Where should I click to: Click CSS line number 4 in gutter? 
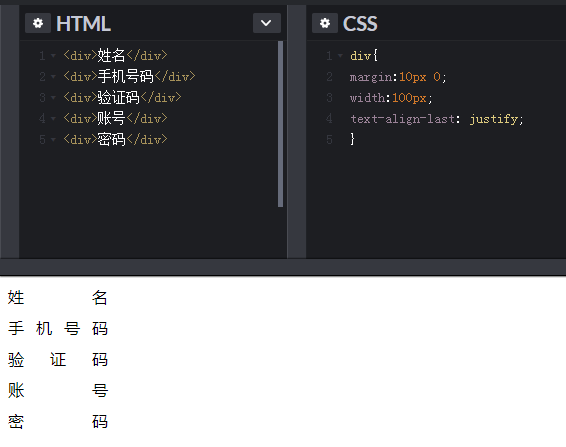[329, 119]
